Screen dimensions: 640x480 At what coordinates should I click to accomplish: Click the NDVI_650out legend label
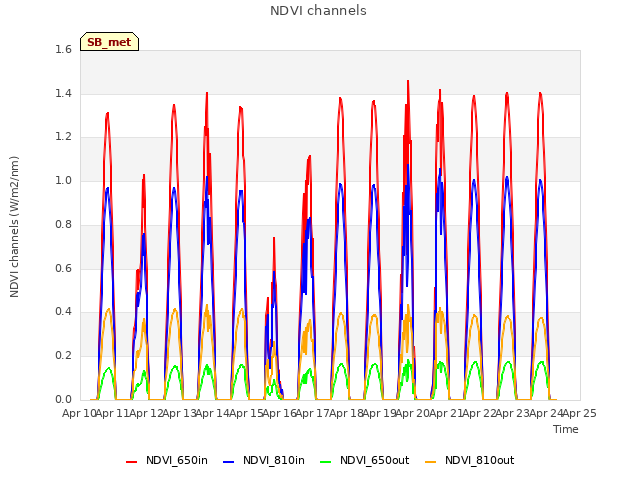(x=374, y=460)
